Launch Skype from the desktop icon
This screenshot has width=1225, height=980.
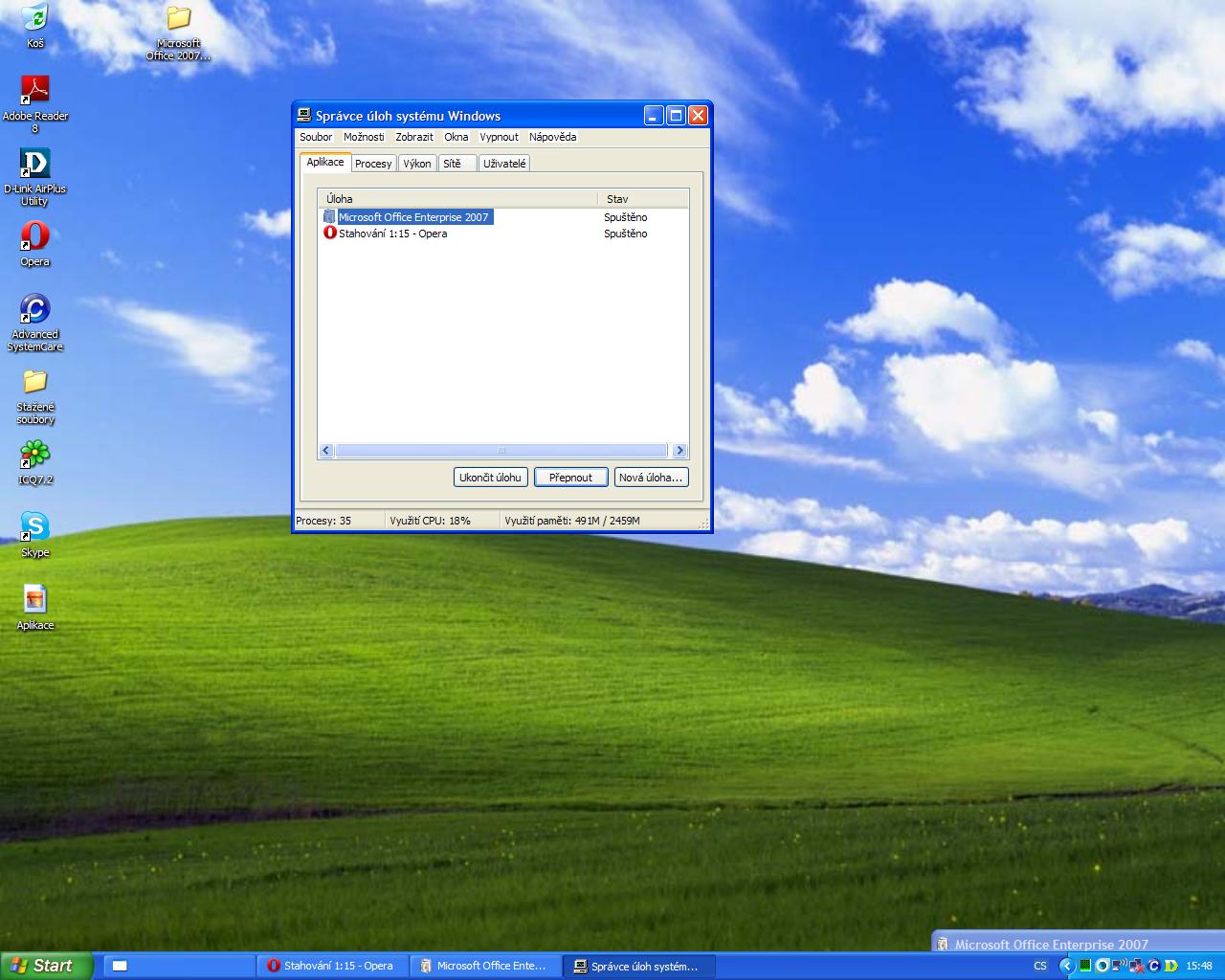click(34, 526)
